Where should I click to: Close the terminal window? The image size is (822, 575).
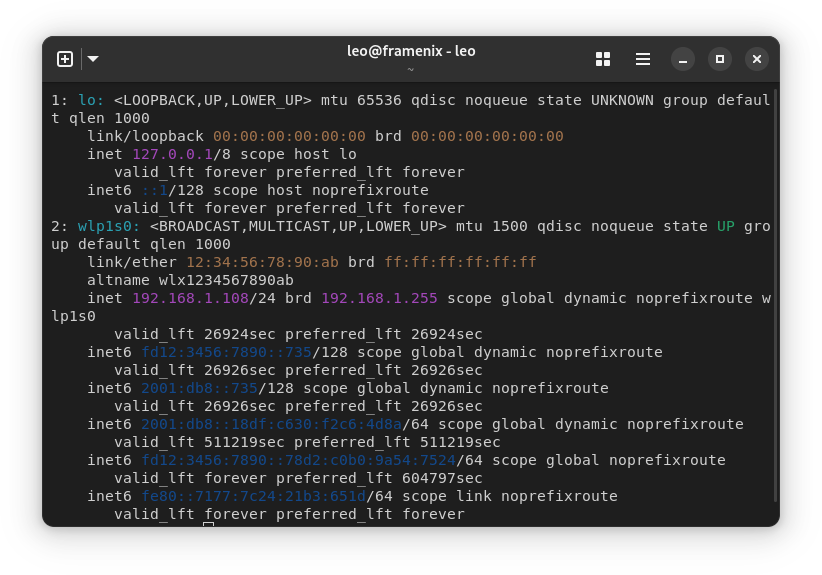[x=756, y=59]
